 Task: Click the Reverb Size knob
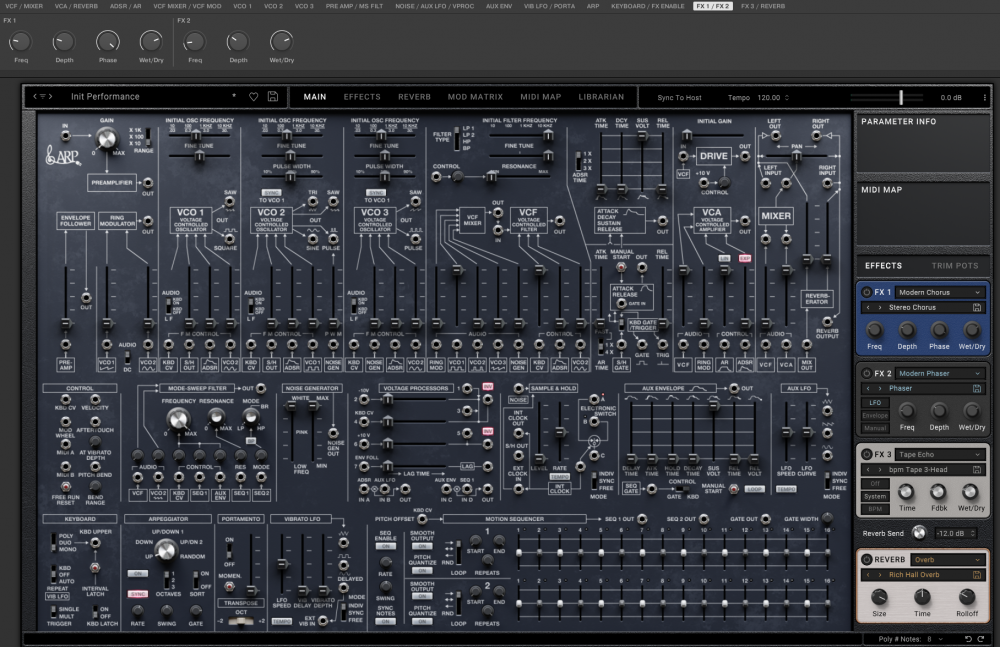(x=879, y=597)
